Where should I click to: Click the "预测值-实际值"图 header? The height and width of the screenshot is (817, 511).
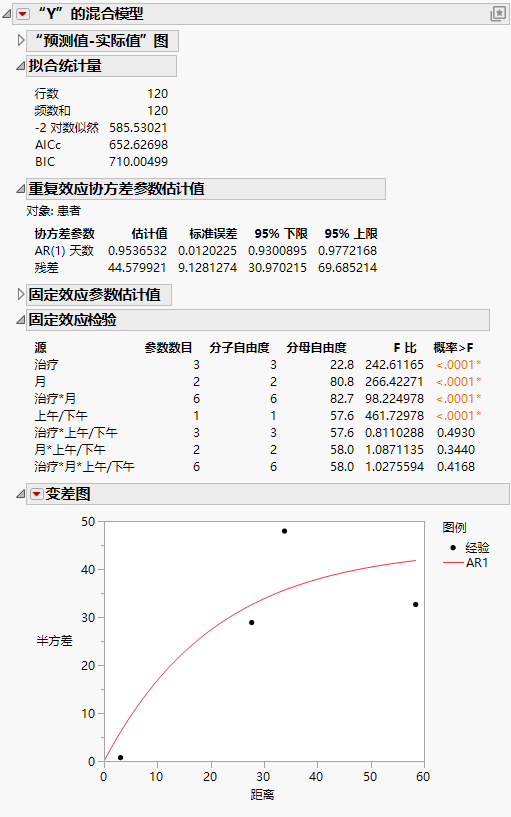coord(103,41)
